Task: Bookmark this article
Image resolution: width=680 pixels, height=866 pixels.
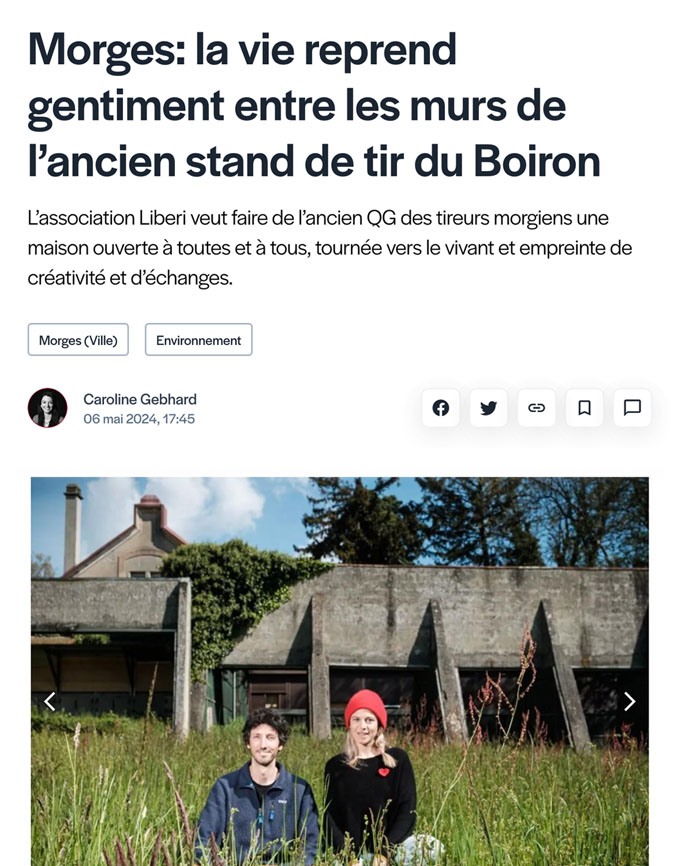Action: coord(584,408)
